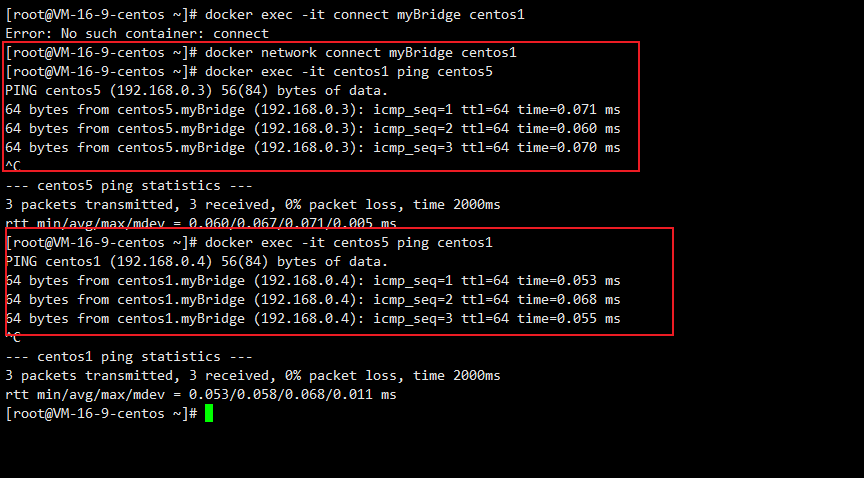Click the '--- centos1 ping statistics ---' header
The image size is (864, 478).
(128, 356)
